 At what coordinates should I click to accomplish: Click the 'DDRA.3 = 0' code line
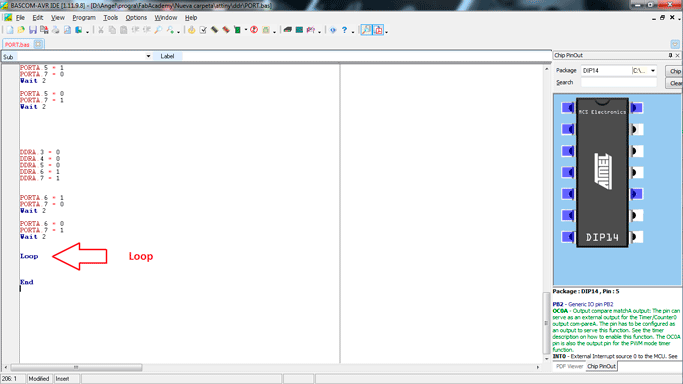pos(40,152)
